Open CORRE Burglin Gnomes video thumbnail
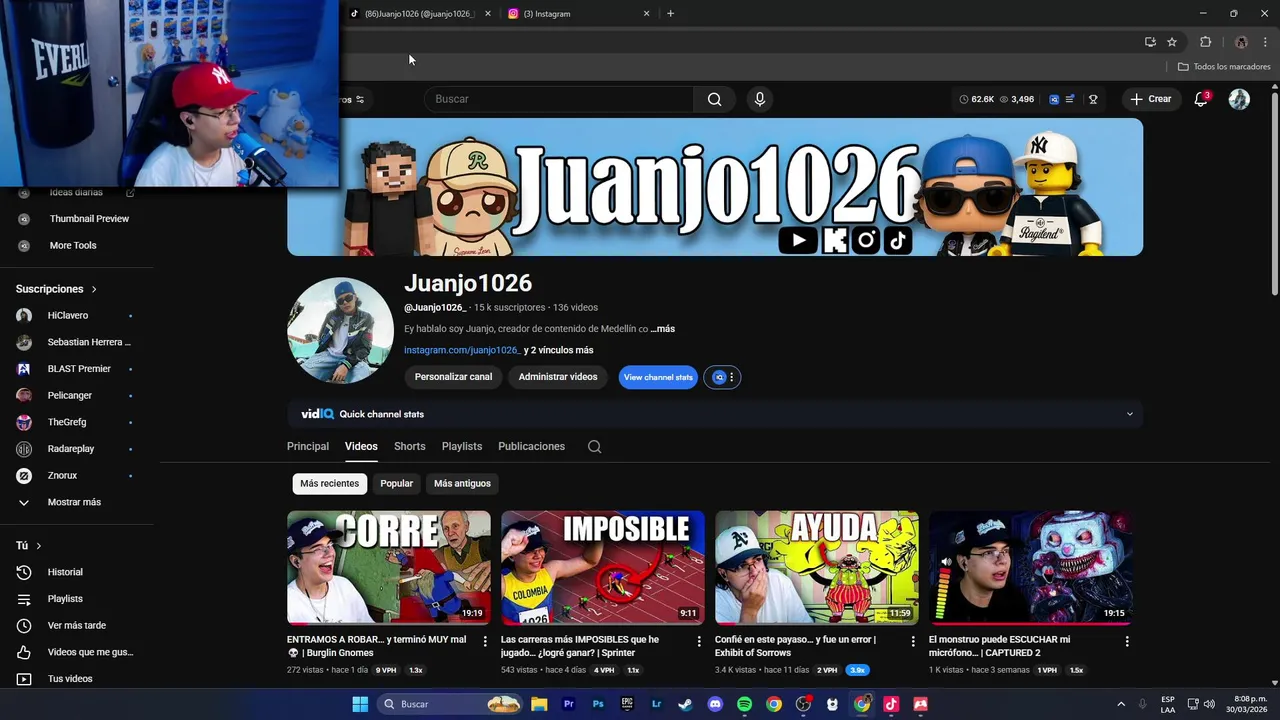 389,568
